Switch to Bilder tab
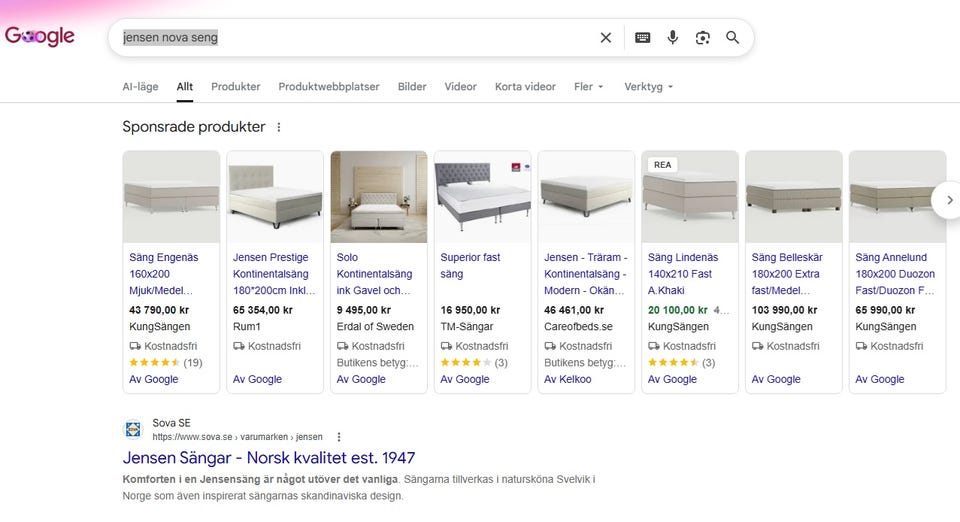The image size is (960, 522). [x=412, y=86]
